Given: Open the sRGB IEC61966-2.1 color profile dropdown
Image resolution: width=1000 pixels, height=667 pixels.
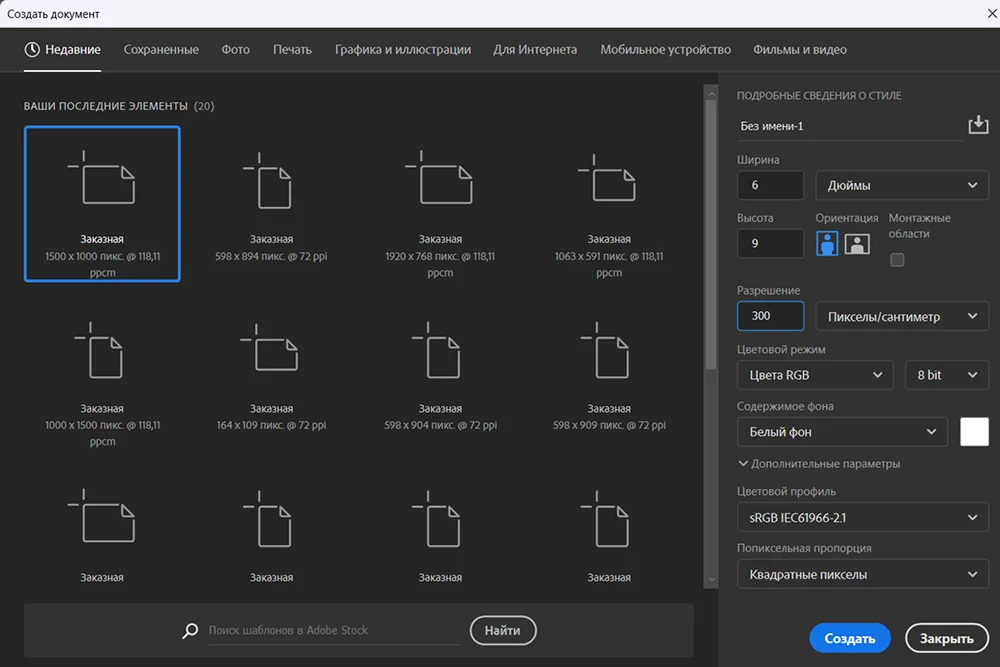Looking at the screenshot, I should [862, 518].
